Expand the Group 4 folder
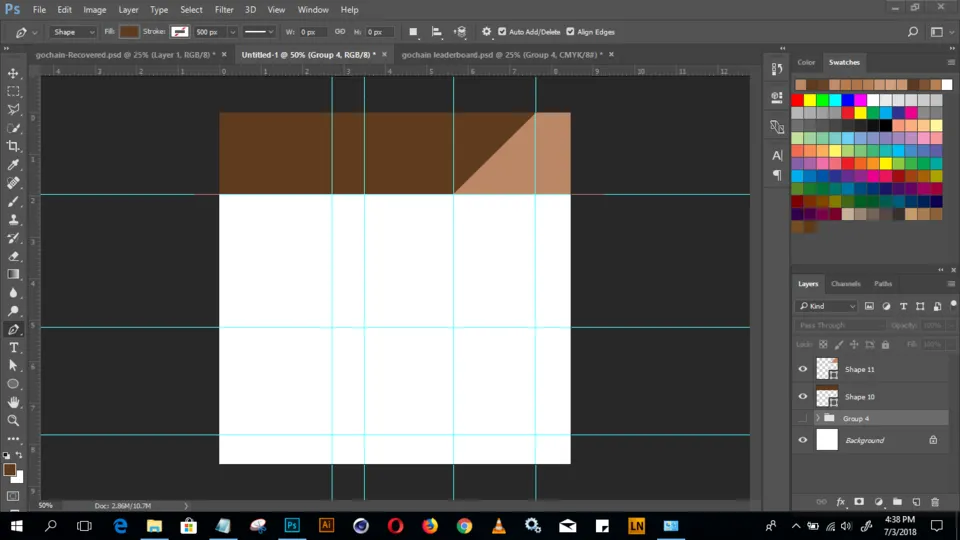The height and width of the screenshot is (540, 960). coord(818,418)
